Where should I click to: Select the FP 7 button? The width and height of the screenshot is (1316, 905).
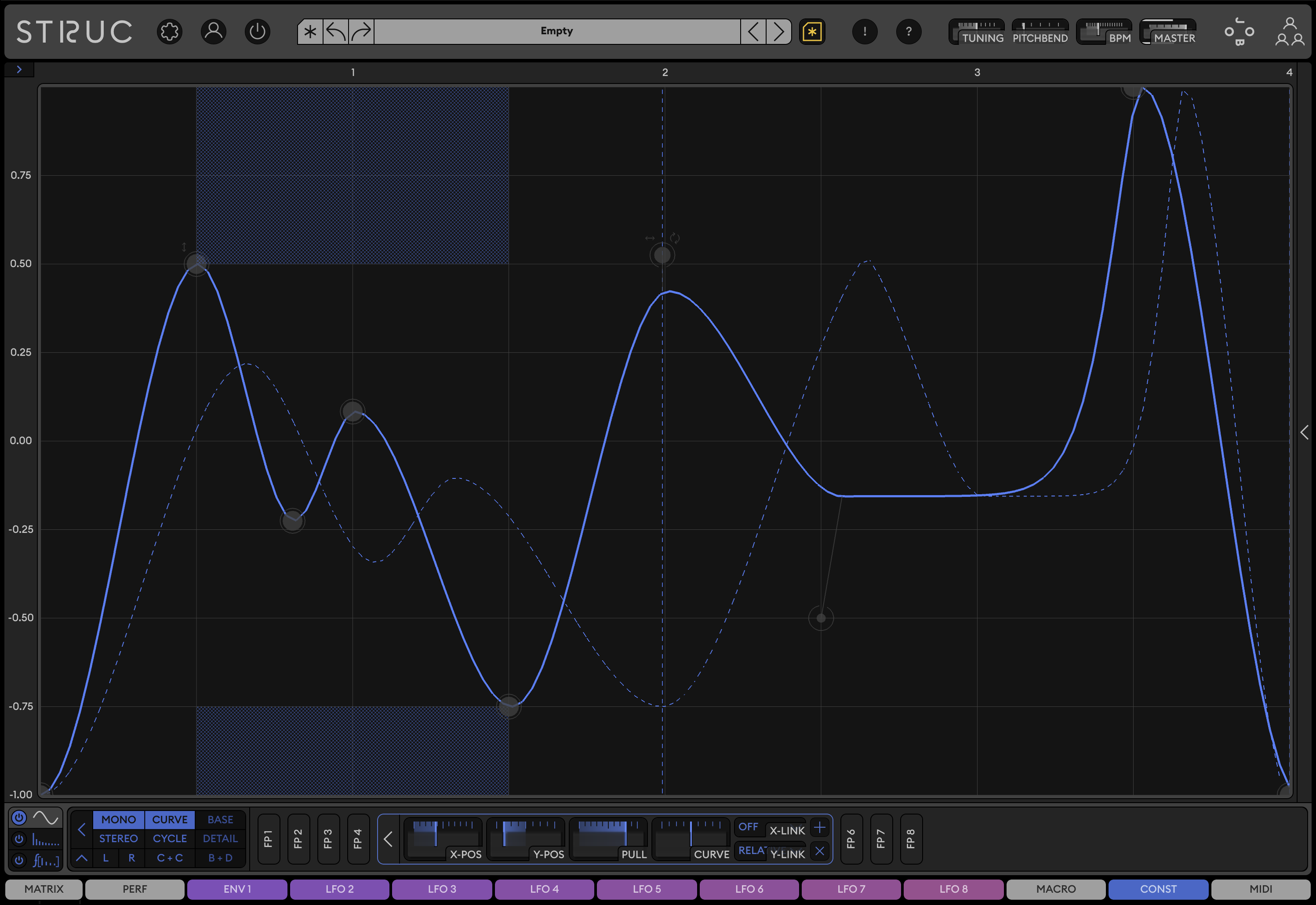tap(881, 839)
